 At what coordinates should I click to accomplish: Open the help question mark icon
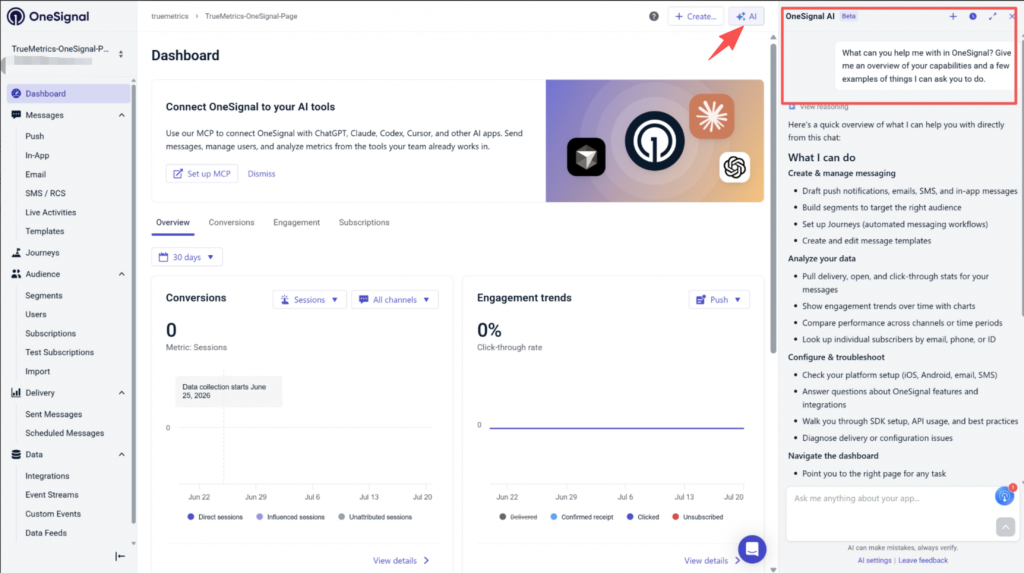coord(654,16)
